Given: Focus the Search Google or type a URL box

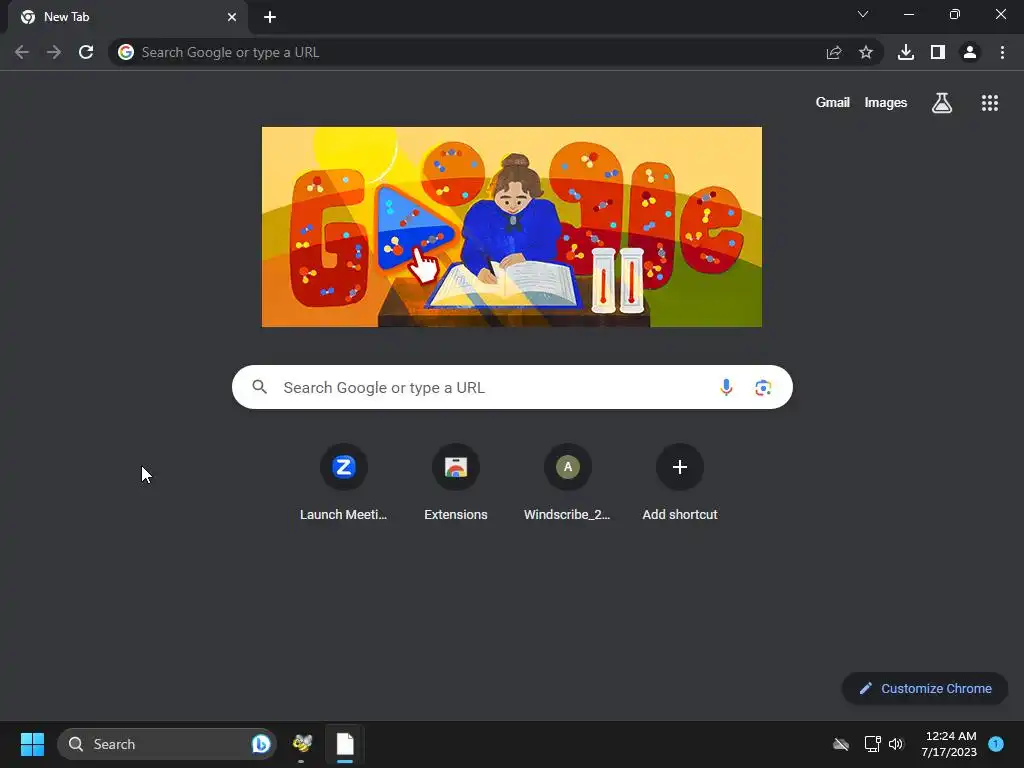Looking at the screenshot, I should 512,387.
